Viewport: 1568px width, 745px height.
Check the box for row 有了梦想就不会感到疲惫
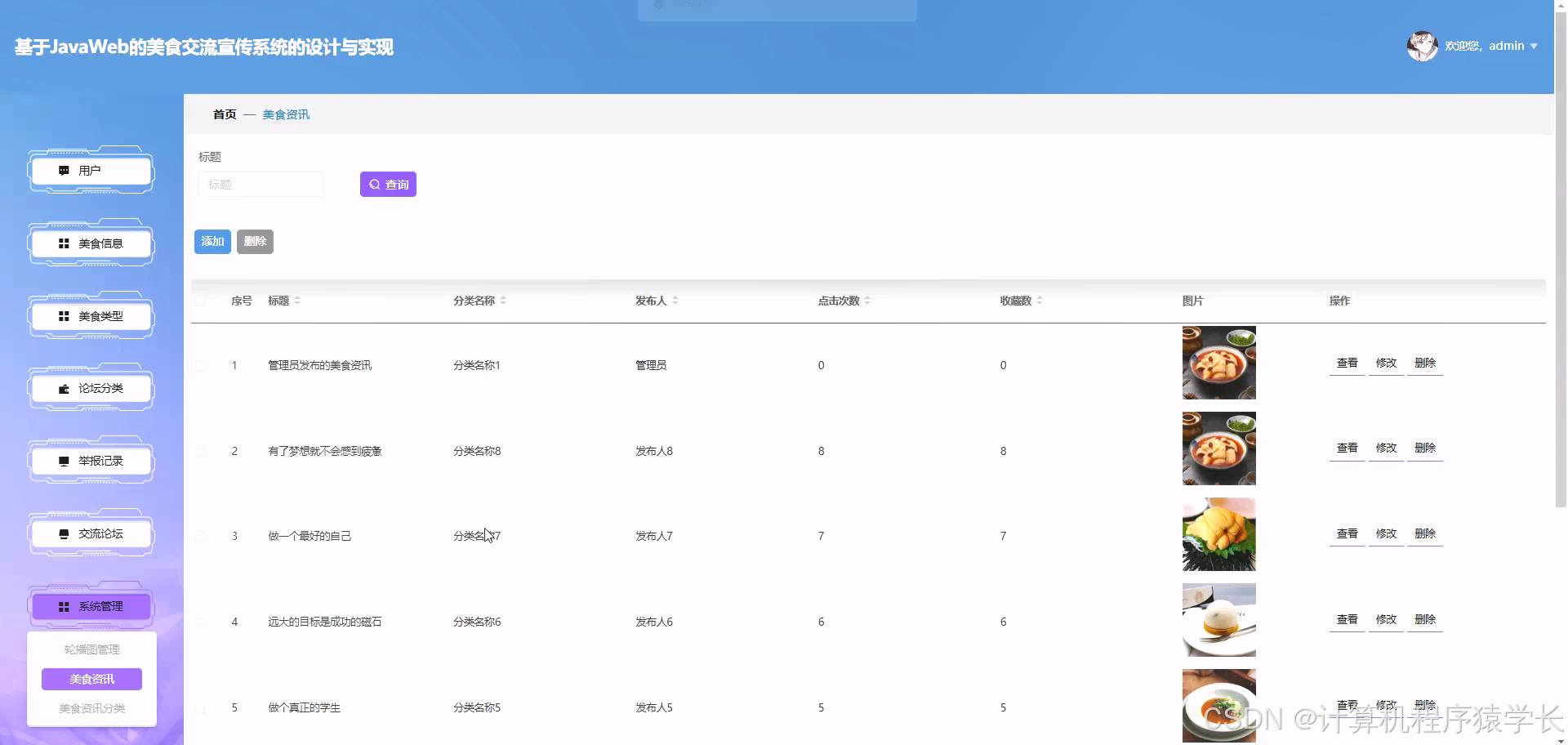[200, 451]
